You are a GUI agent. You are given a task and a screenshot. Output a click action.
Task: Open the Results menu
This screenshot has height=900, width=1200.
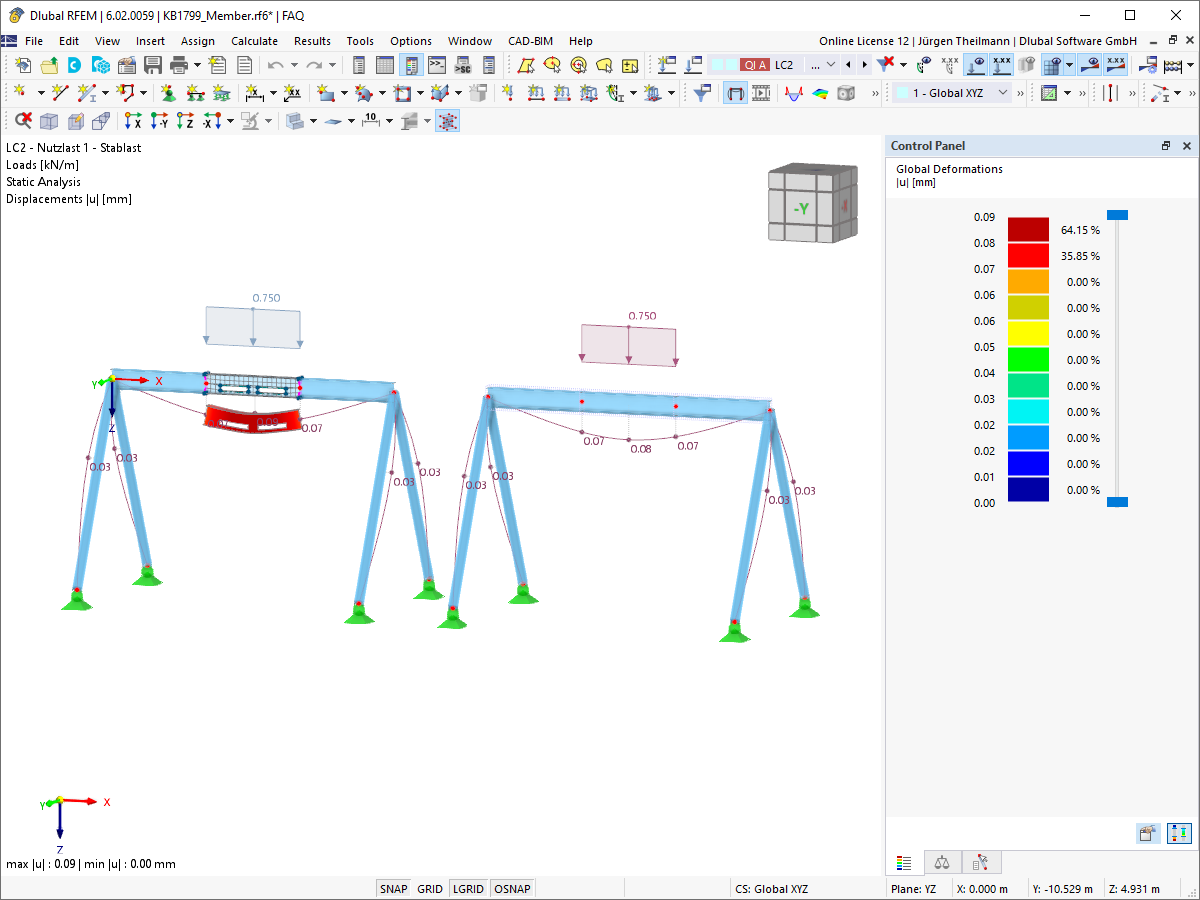(312, 41)
